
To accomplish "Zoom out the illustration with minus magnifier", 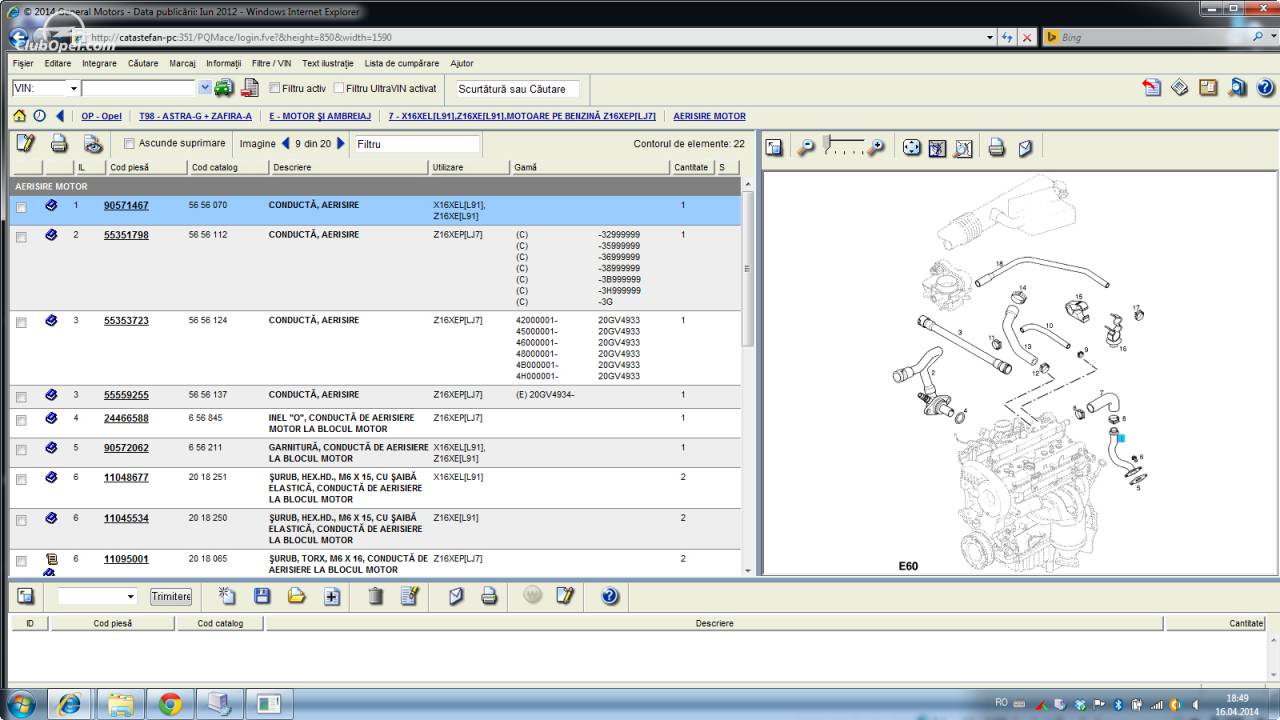I will [x=806, y=148].
